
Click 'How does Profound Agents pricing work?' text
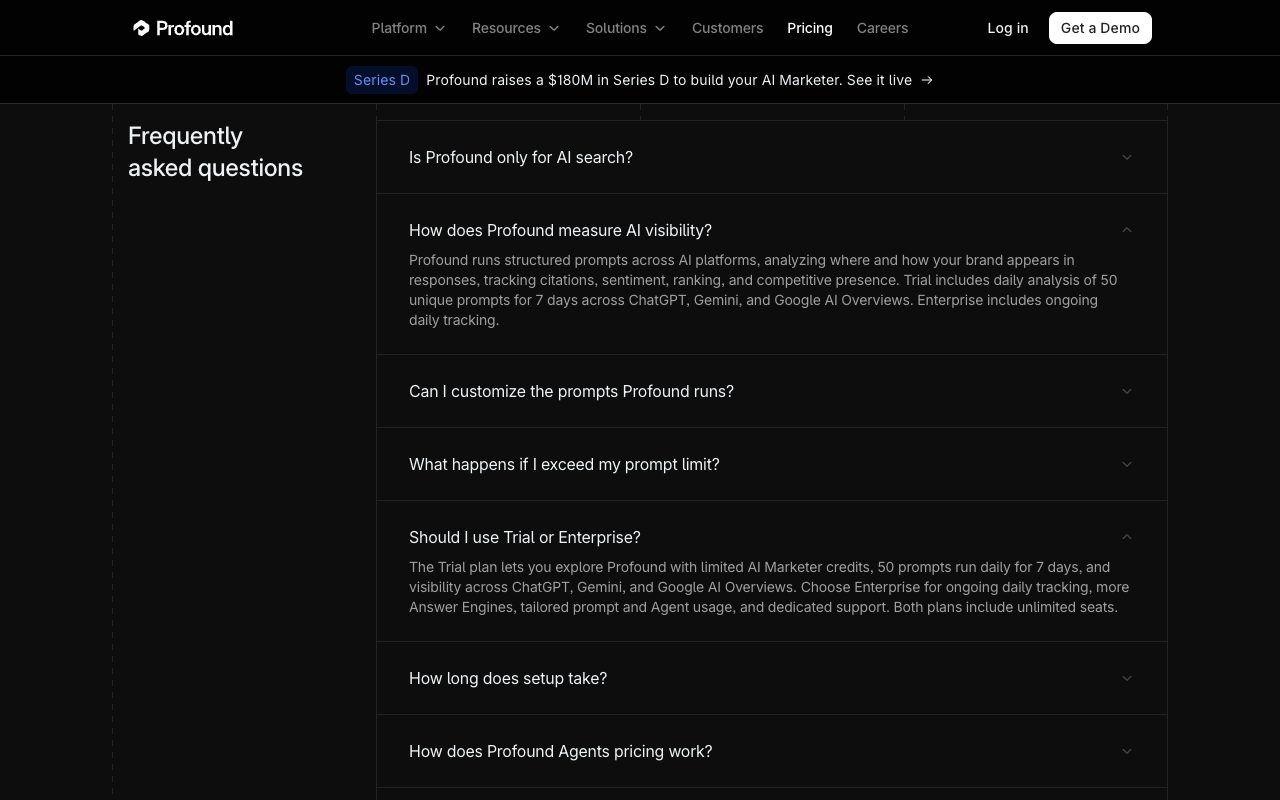click(561, 751)
